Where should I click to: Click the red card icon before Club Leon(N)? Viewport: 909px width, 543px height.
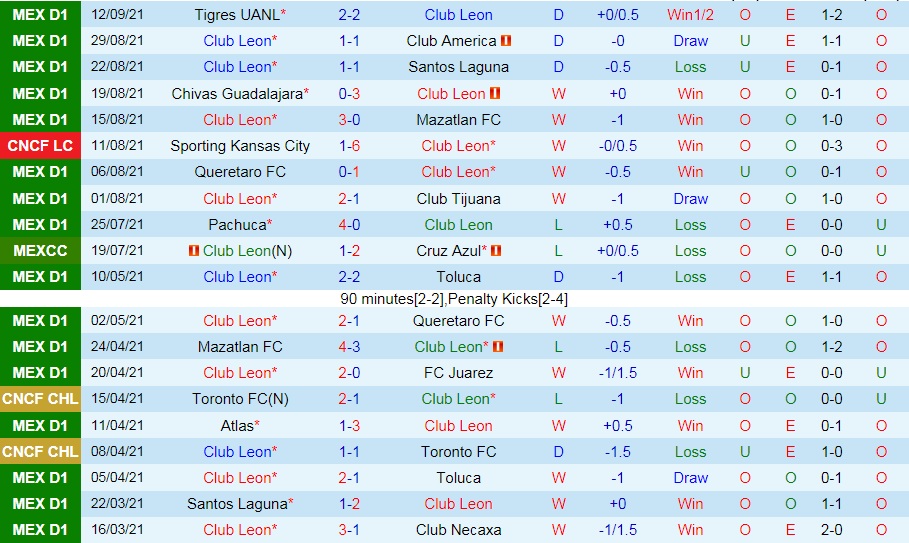click(x=194, y=250)
